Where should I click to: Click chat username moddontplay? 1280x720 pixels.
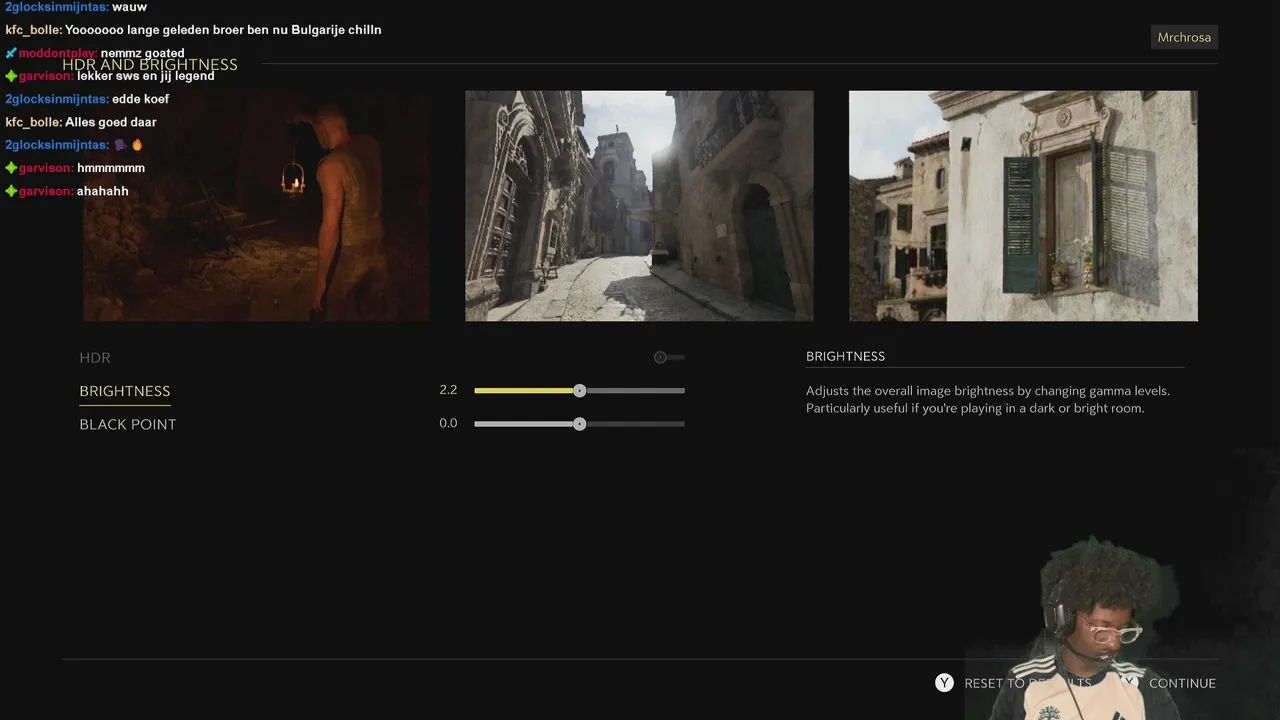(58, 53)
